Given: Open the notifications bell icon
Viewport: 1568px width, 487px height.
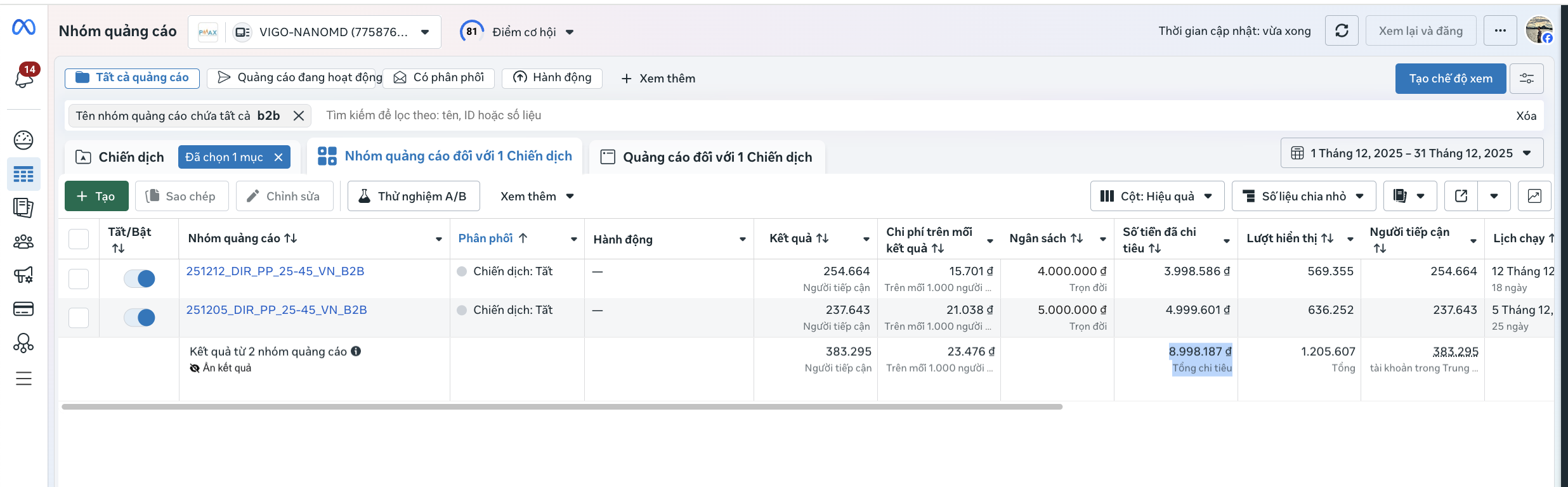Looking at the screenshot, I should 24,78.
